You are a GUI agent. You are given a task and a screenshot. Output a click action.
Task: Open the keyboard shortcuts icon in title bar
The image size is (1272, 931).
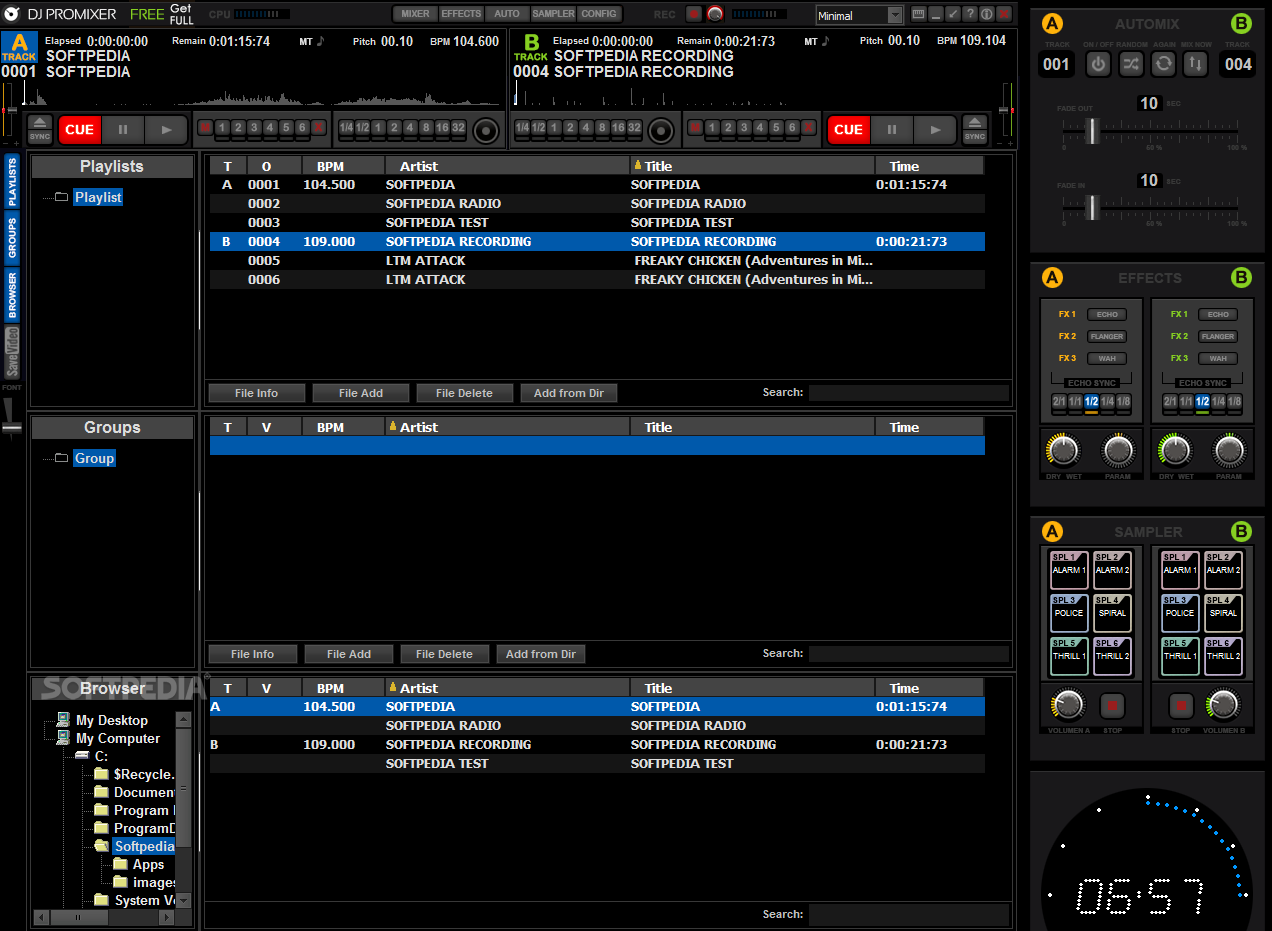pyautogui.click(x=919, y=14)
